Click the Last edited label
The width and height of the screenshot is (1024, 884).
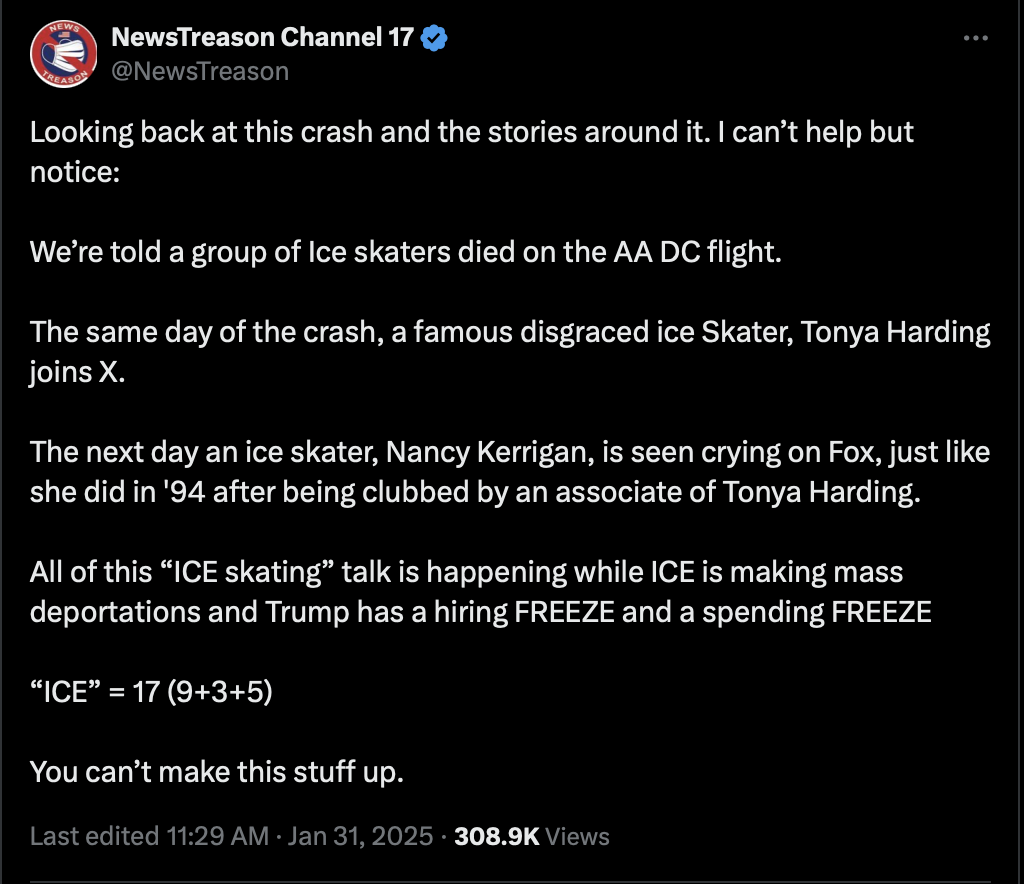point(94,836)
